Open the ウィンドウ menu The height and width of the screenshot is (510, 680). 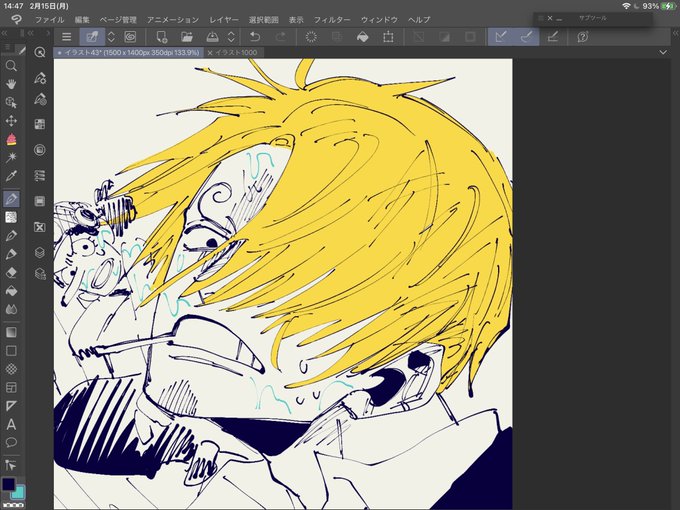(x=379, y=20)
